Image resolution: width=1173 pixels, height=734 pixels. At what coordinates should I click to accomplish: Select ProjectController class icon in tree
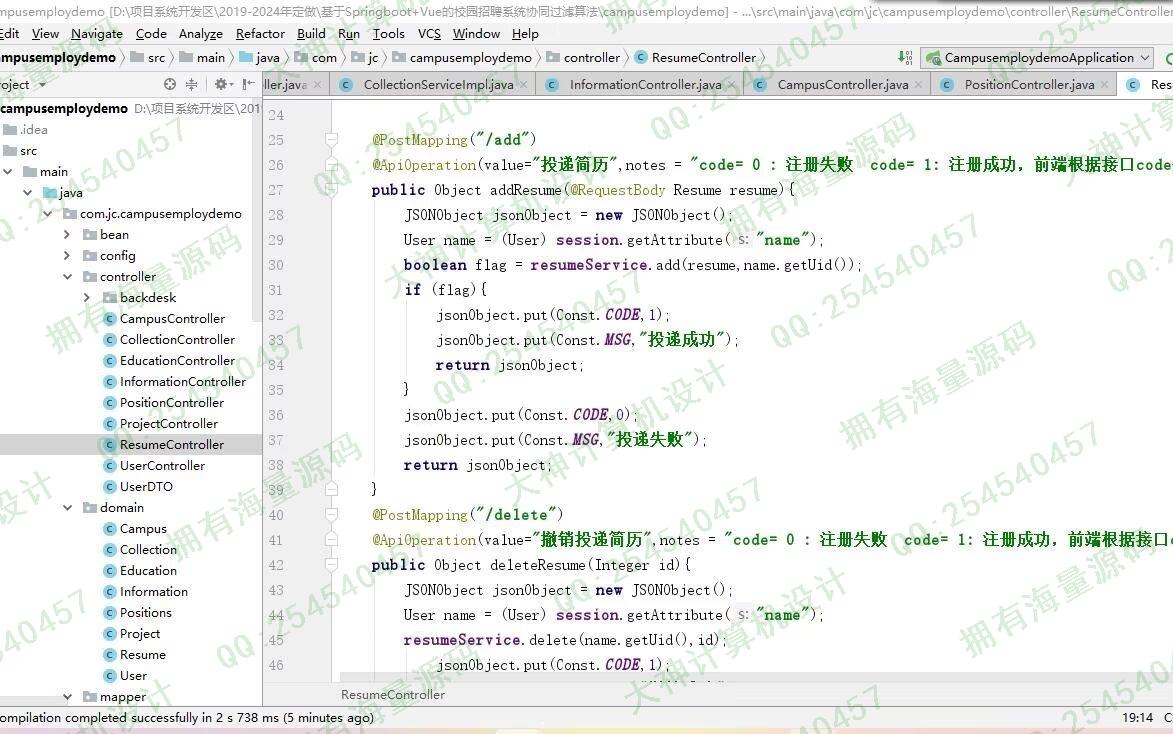pos(109,423)
